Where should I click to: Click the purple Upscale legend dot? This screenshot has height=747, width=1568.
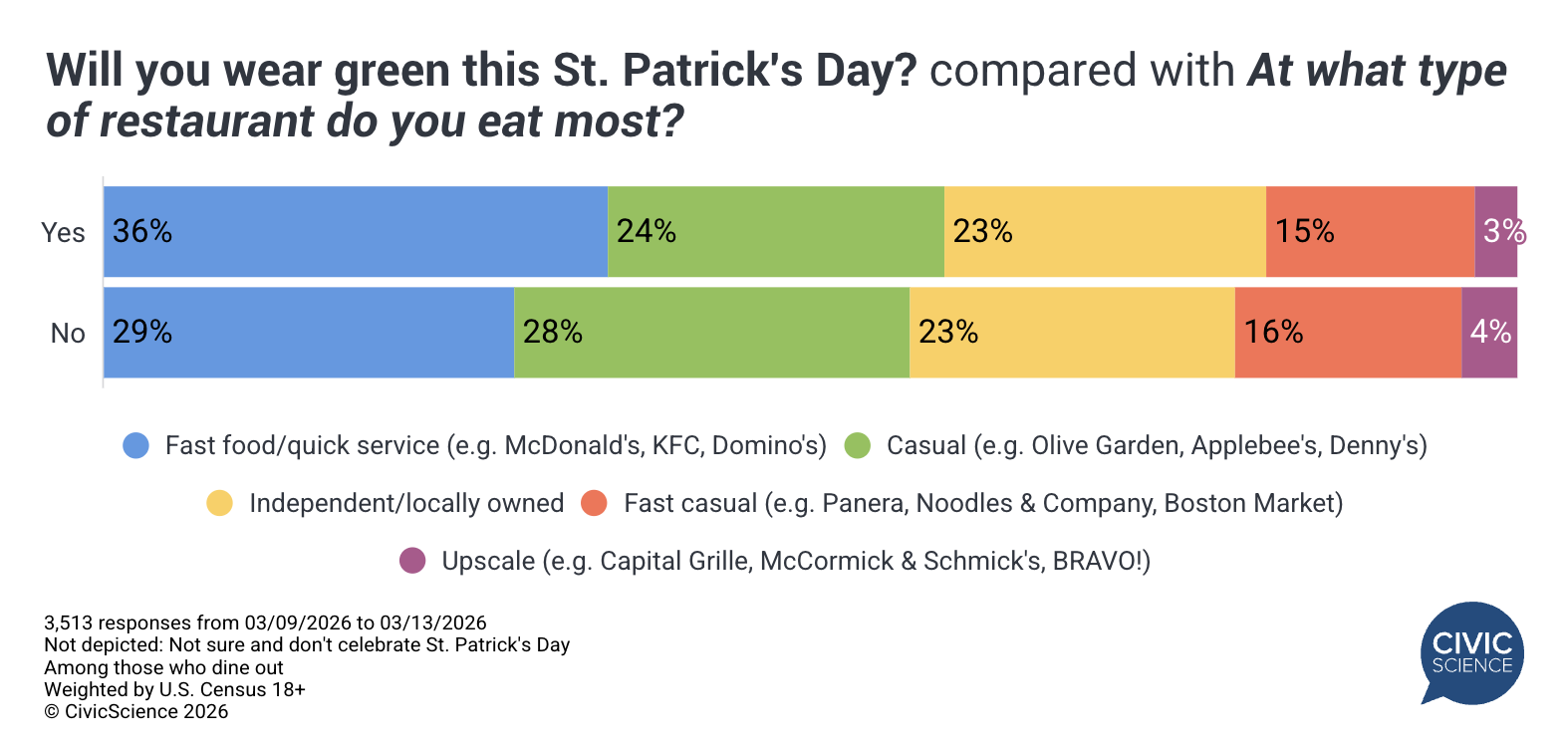[412, 561]
